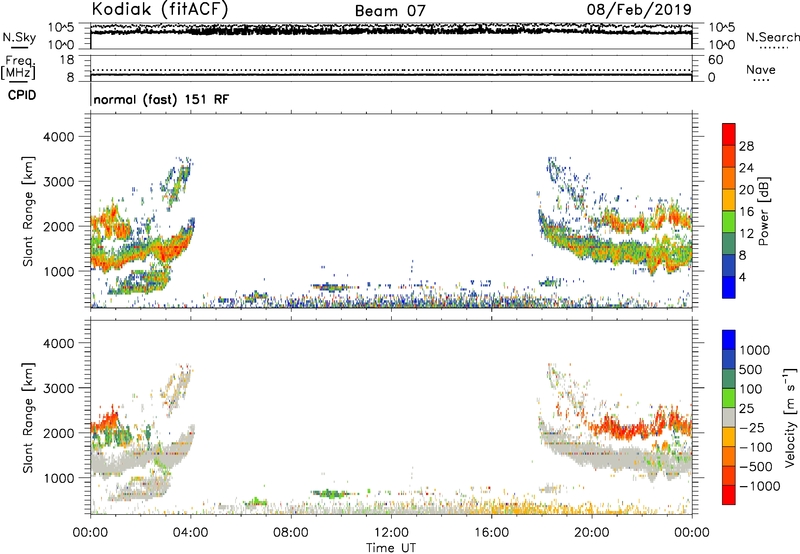
Task: Click the green velocity echo patch near 09:30 UT
Action: coord(331,493)
